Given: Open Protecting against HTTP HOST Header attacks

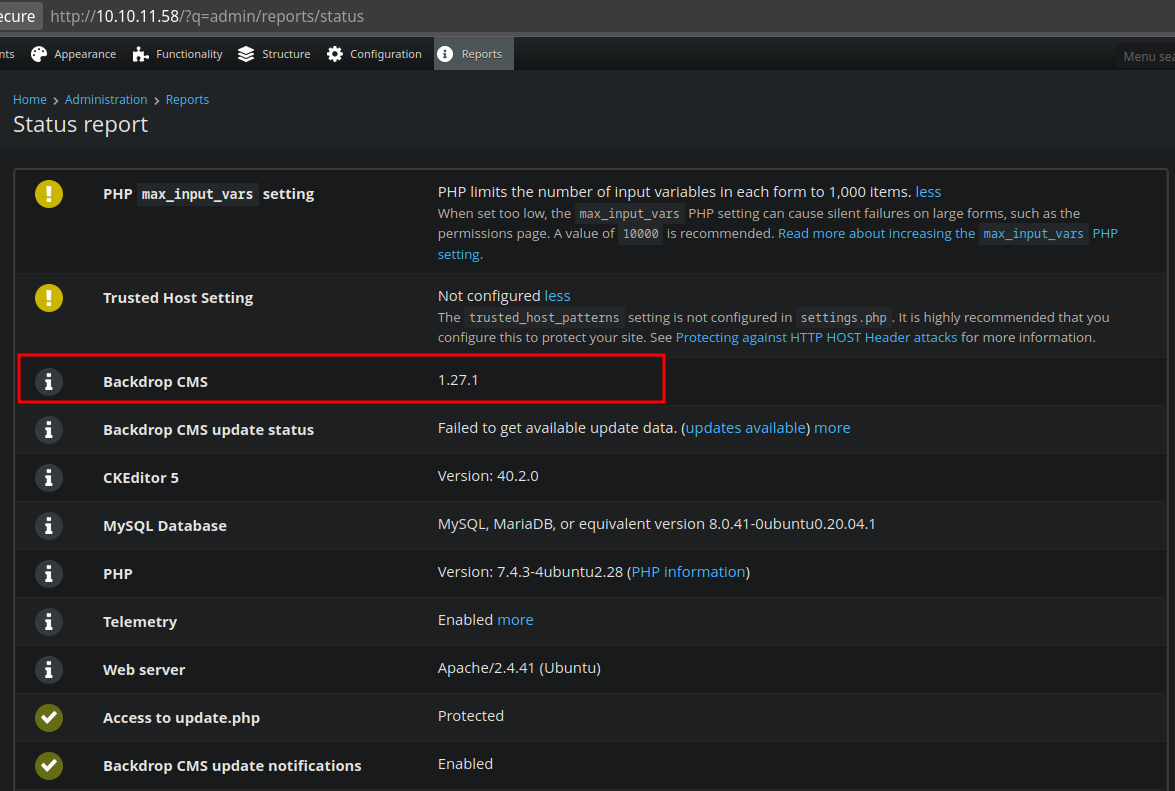Looking at the screenshot, I should click(x=816, y=338).
